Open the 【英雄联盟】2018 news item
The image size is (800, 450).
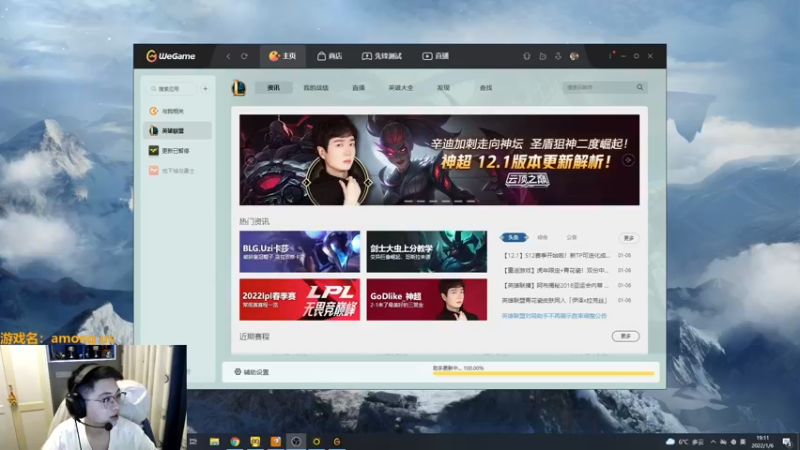[x=556, y=285]
